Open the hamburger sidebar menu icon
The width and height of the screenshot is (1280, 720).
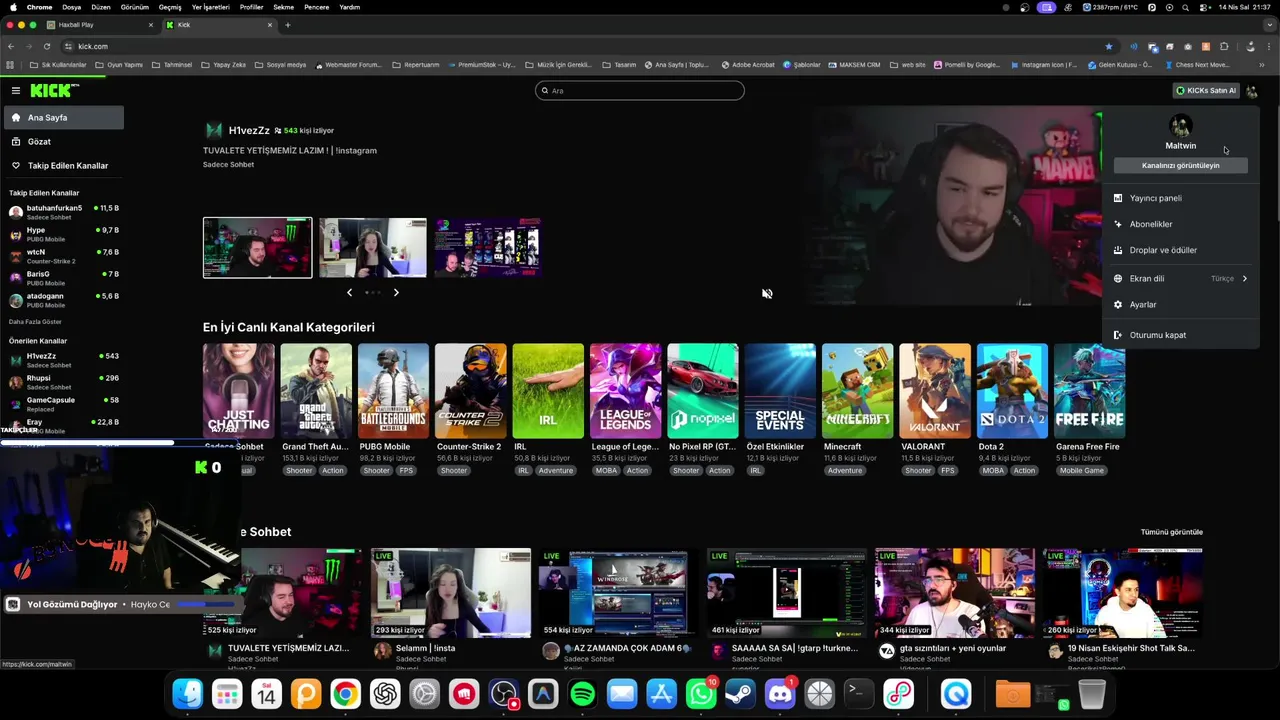(x=16, y=90)
